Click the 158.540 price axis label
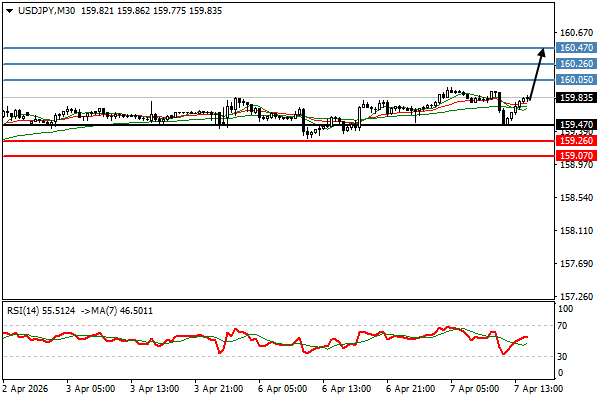This screenshot has width=600, height=400. tap(575, 198)
